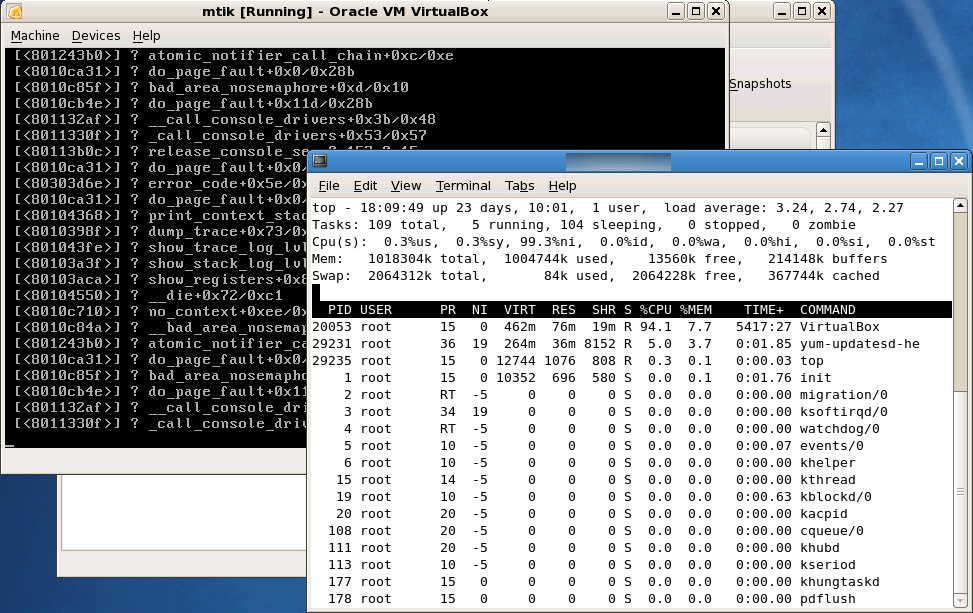Click the Mem: 1018304k total text
This screenshot has height=613, width=973.
pos(400,259)
